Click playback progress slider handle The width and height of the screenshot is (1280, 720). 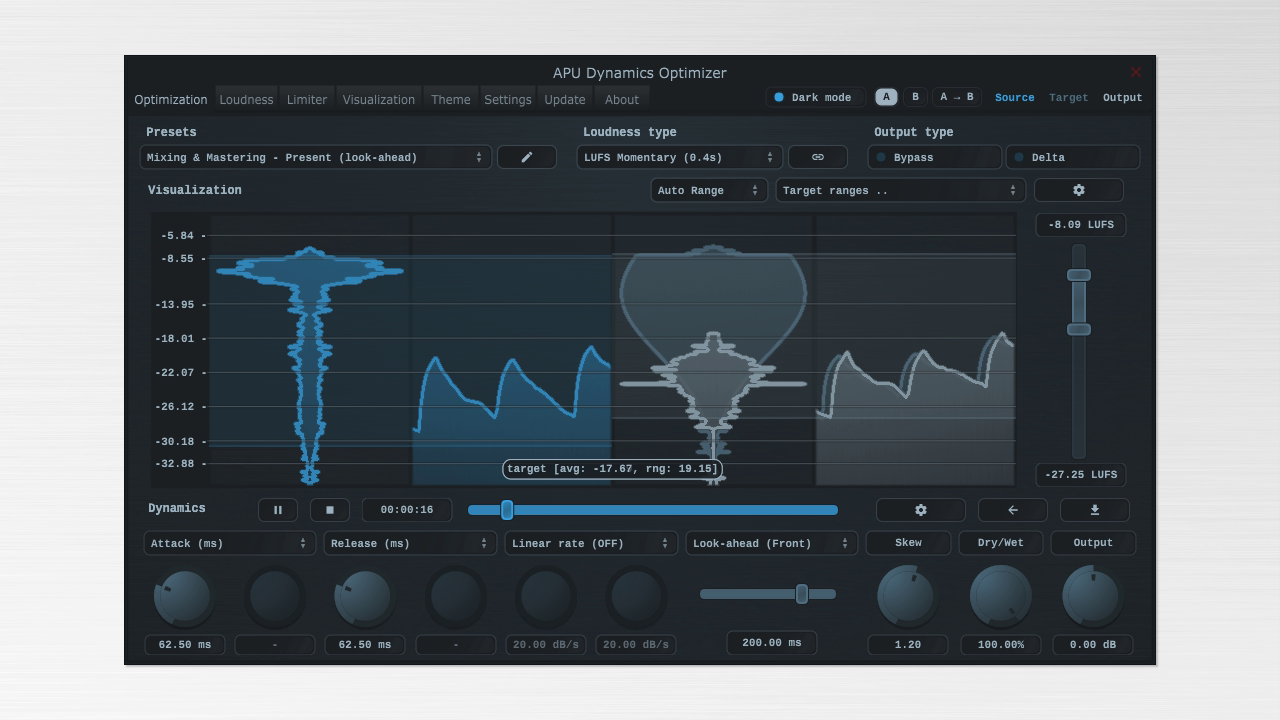[507, 510]
